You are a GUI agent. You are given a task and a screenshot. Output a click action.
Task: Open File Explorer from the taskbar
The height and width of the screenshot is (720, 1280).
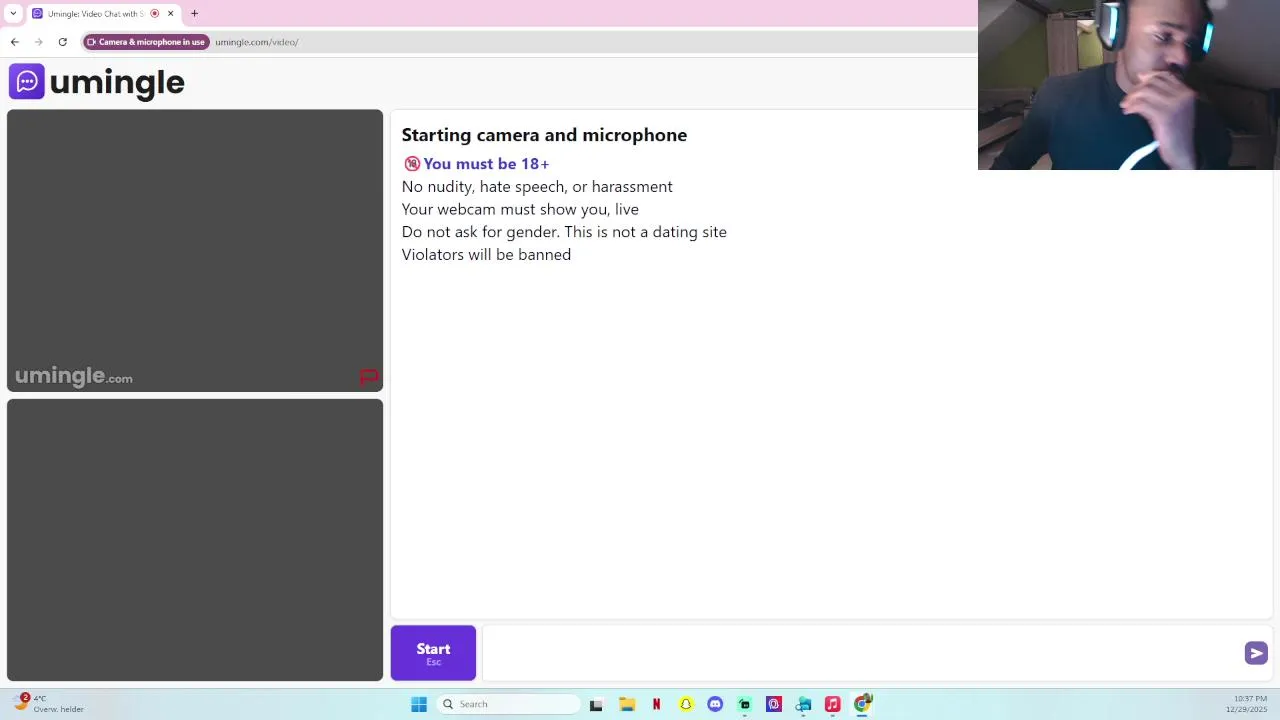[627, 704]
